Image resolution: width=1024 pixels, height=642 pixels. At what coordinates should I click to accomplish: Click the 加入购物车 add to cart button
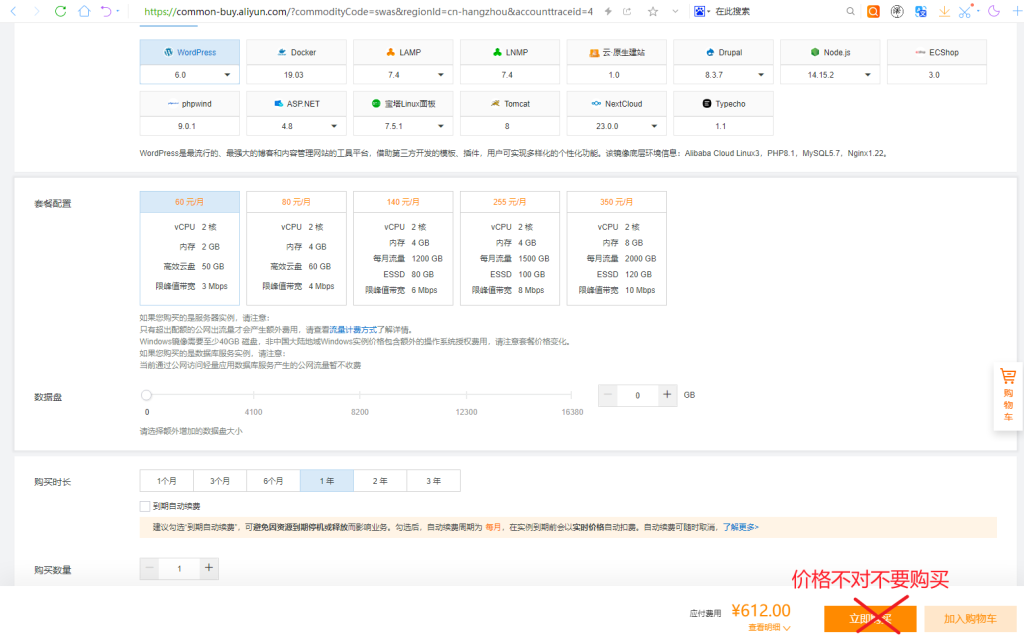(x=970, y=619)
